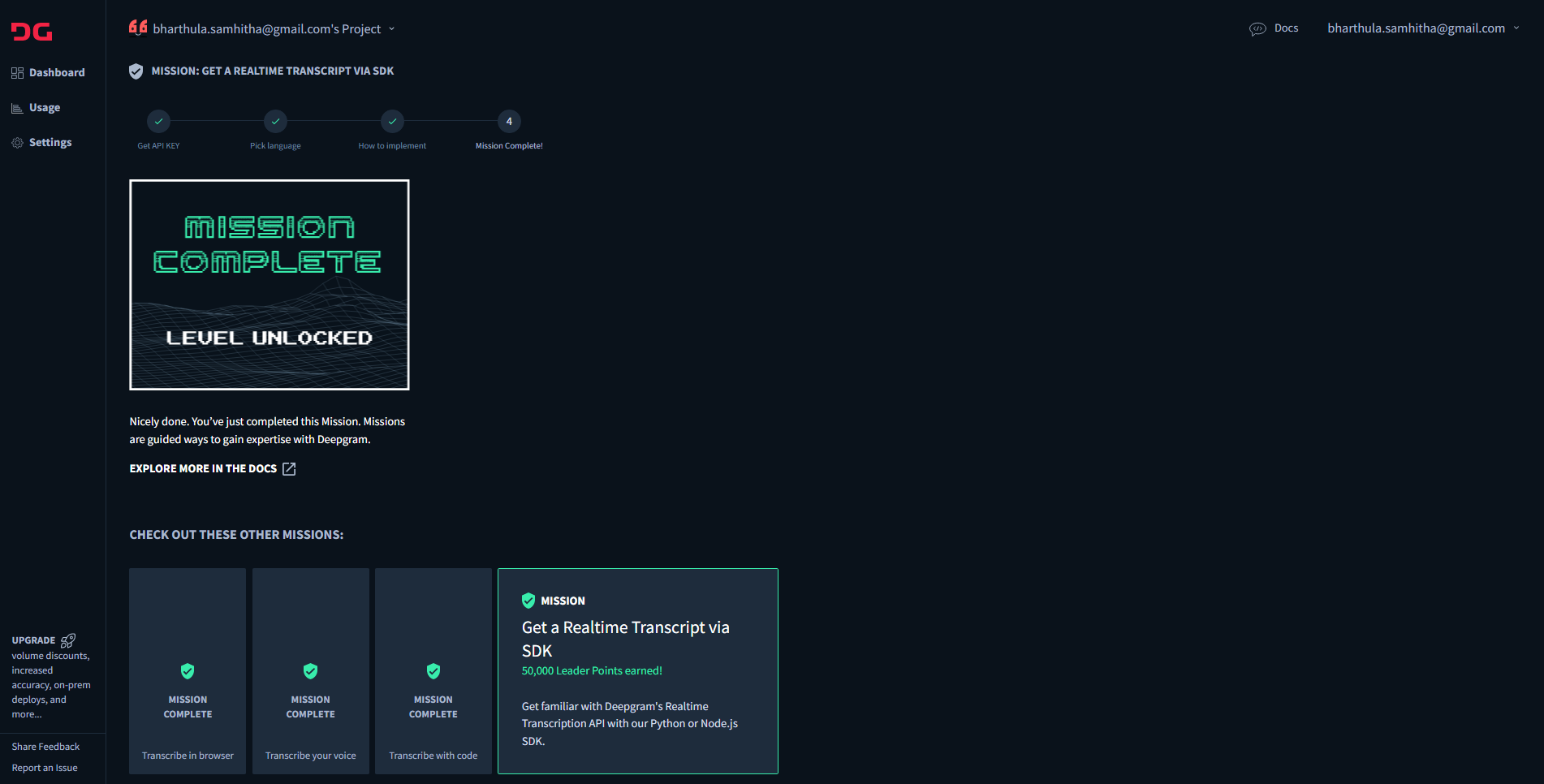This screenshot has width=1544, height=784.
Task: Click the shield icon on Transcribe your voice
Action: click(x=310, y=671)
